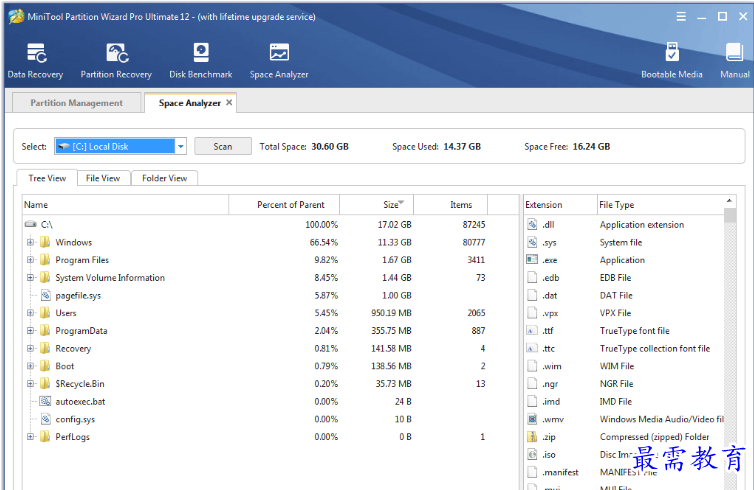Click the Scan button
The height and width of the screenshot is (490, 754).
(223, 146)
